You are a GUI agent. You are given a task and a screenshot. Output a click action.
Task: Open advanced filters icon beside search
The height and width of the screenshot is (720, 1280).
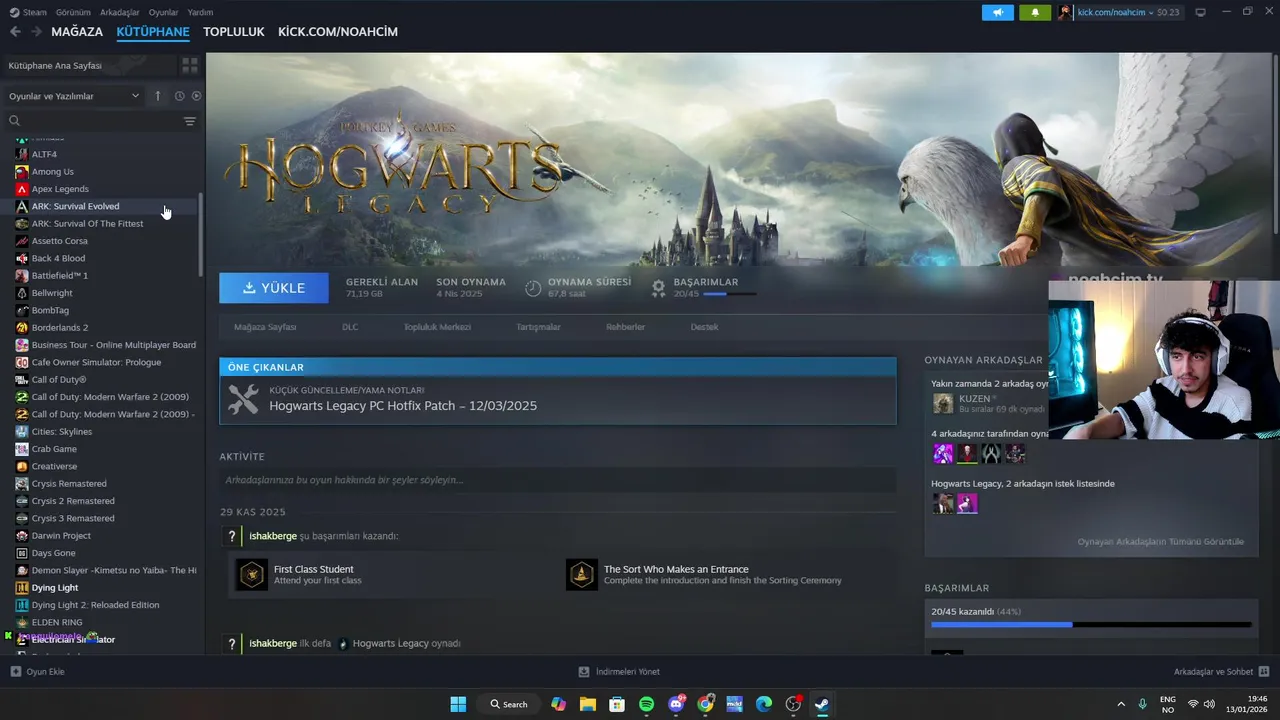(x=189, y=121)
